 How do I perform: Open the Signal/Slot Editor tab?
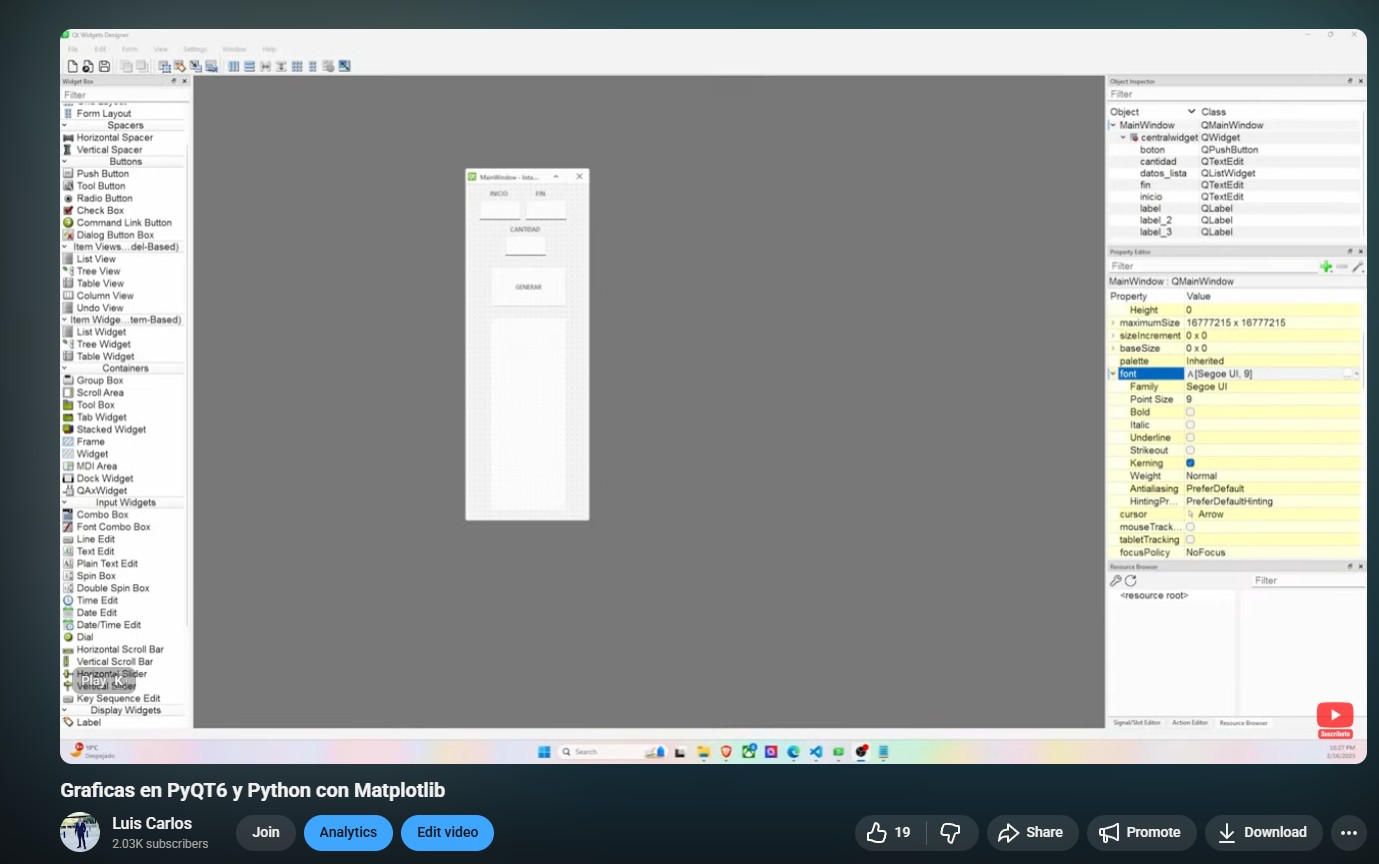coord(1137,723)
